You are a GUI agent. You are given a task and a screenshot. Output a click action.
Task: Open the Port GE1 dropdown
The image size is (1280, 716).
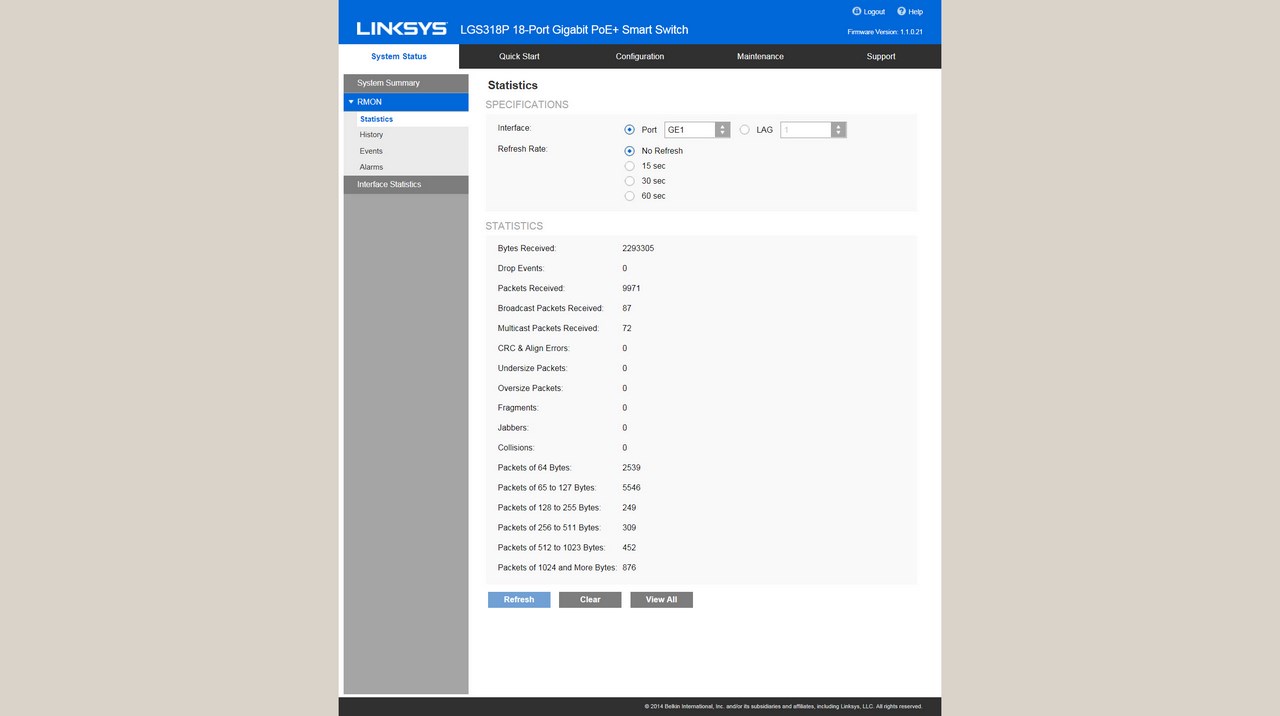pyautogui.click(x=697, y=130)
